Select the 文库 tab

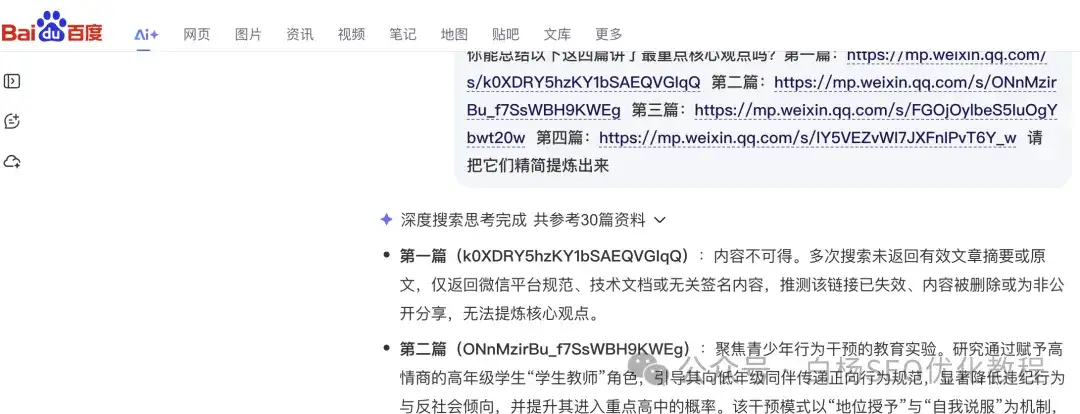coord(557,34)
